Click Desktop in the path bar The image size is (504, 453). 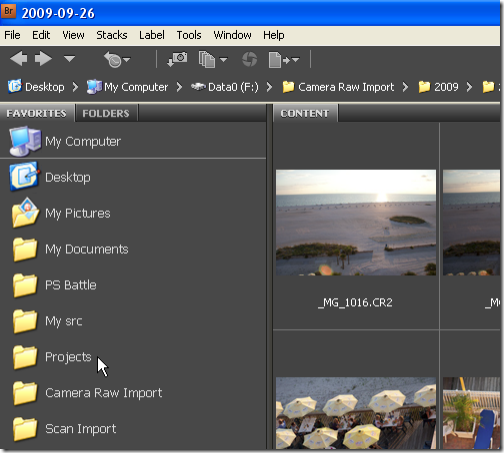[45, 87]
